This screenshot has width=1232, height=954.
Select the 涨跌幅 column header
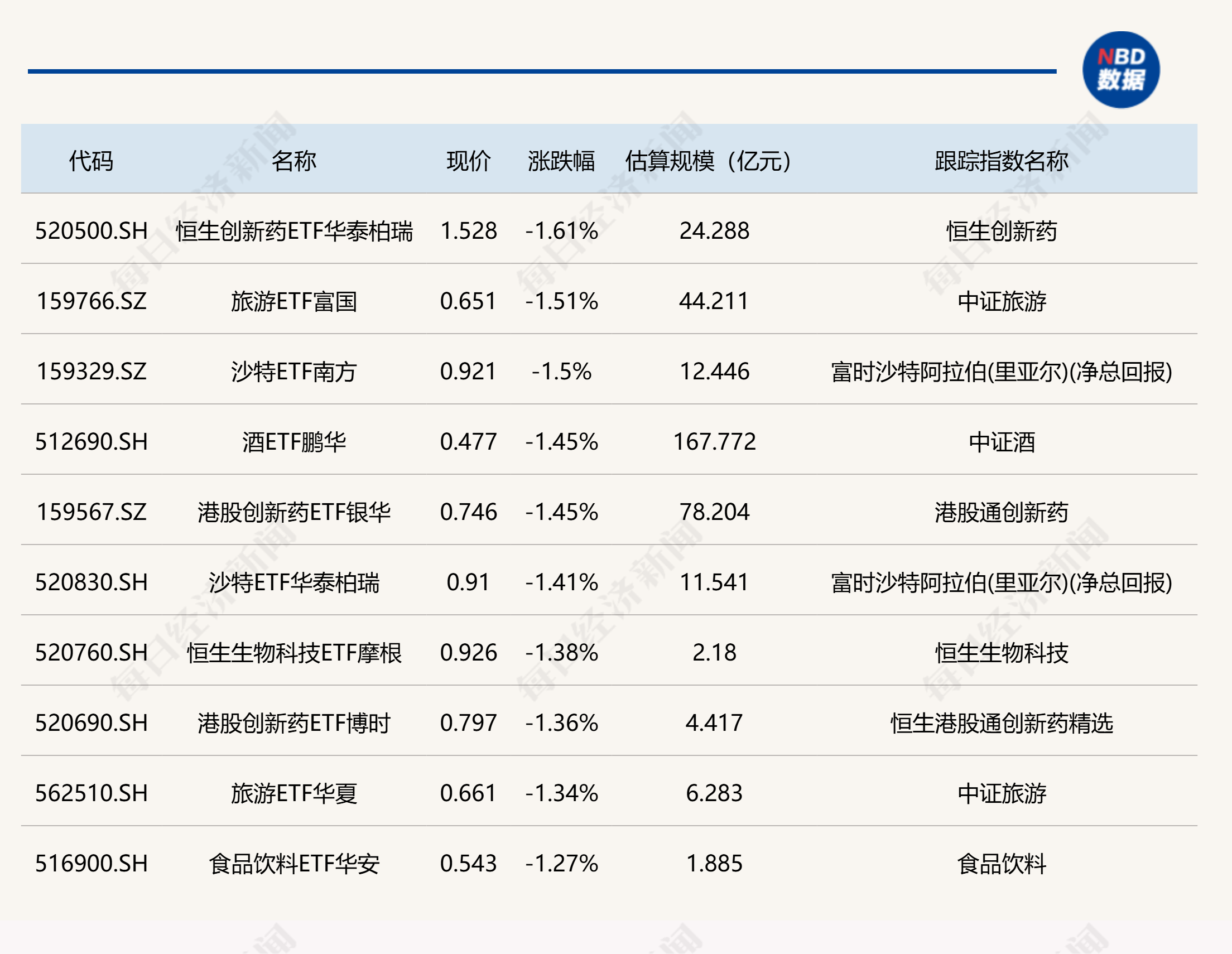tap(561, 161)
